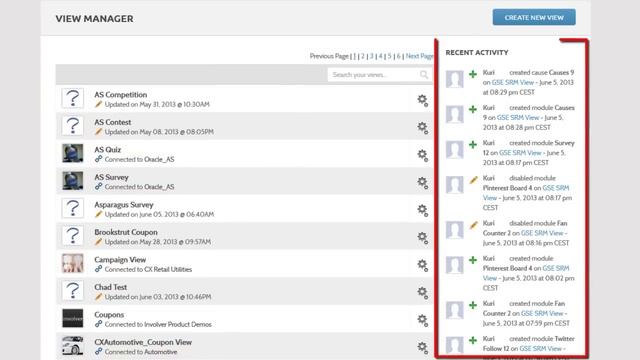
Task: Open the AS Survey view title
Action: [x=111, y=177]
